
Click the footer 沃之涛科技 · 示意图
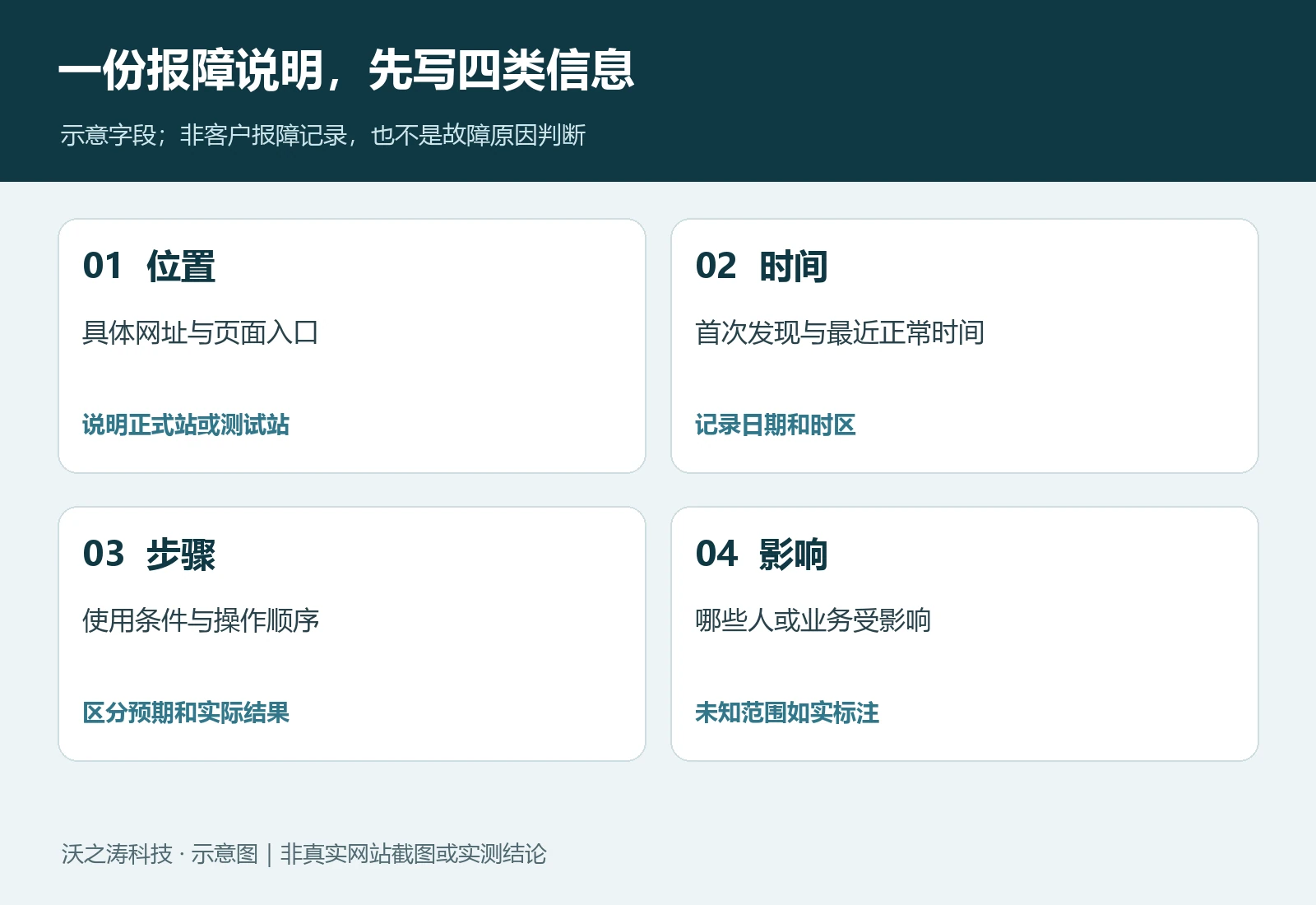[x=160, y=854]
